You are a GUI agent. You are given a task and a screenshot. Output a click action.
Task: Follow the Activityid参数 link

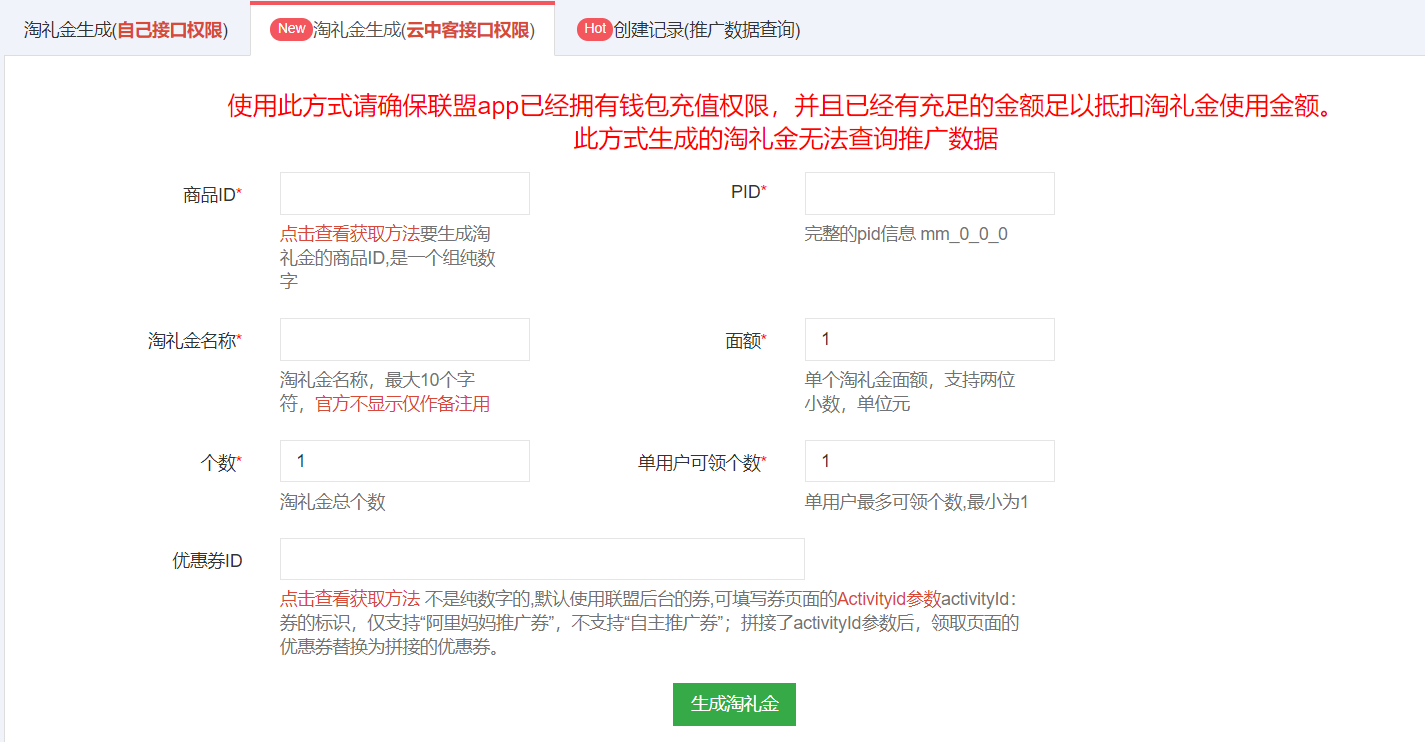[889, 599]
